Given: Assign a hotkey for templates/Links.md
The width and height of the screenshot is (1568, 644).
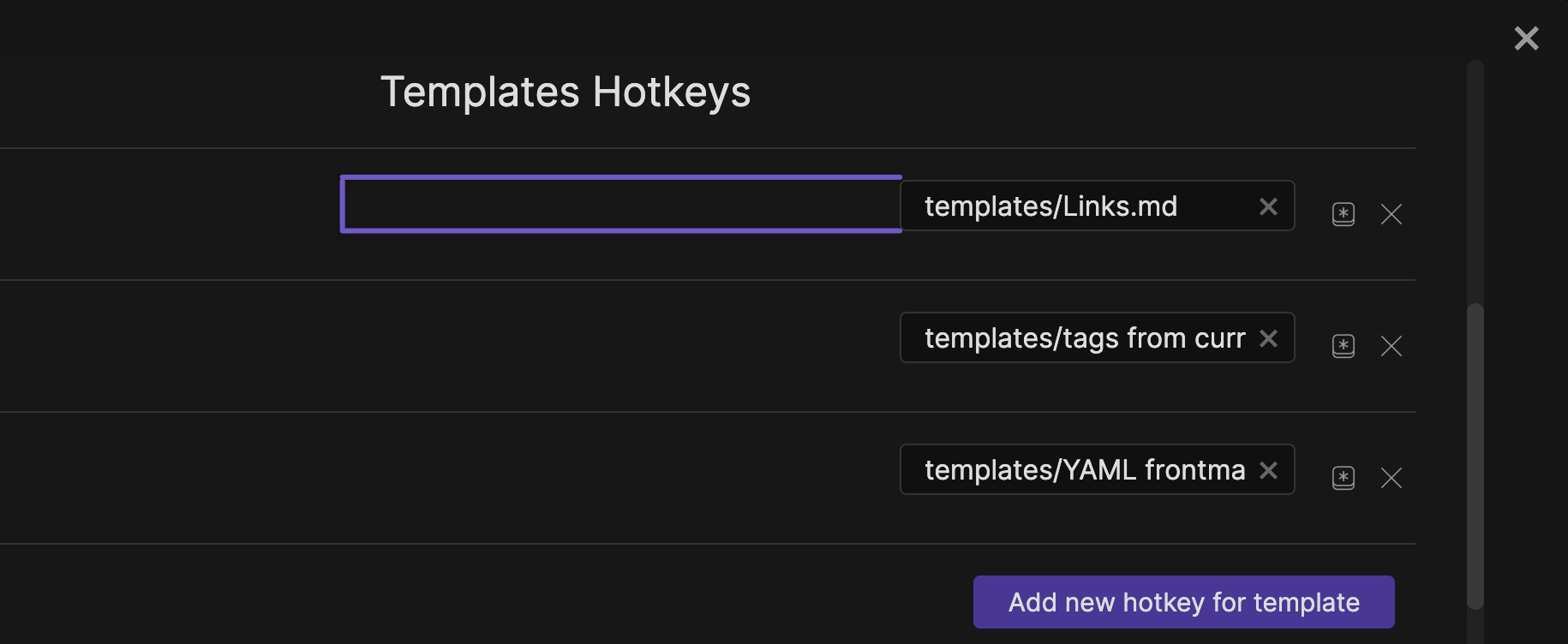Looking at the screenshot, I should tap(1343, 214).
